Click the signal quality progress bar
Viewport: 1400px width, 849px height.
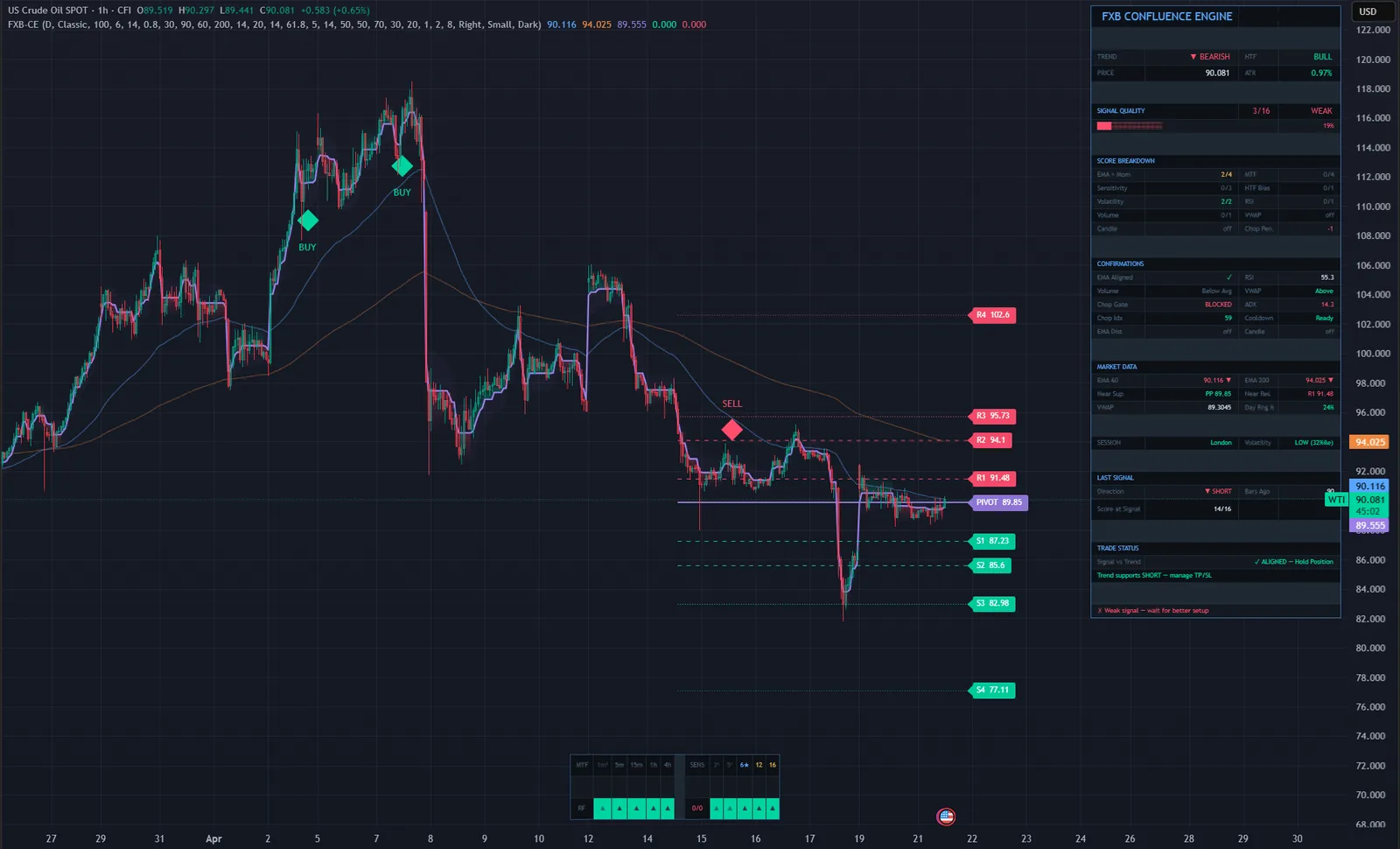pyautogui.click(x=1130, y=126)
